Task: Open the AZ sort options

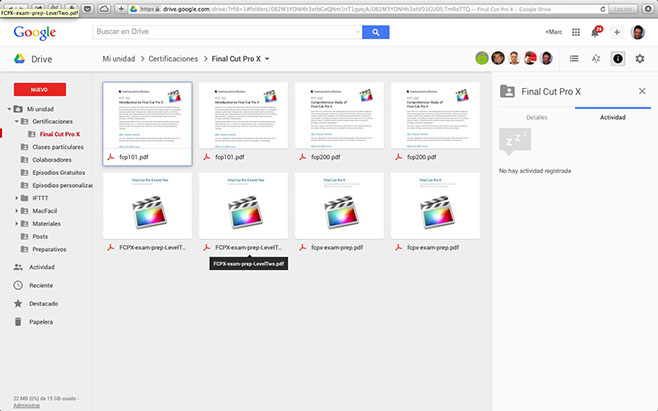Action: point(596,59)
